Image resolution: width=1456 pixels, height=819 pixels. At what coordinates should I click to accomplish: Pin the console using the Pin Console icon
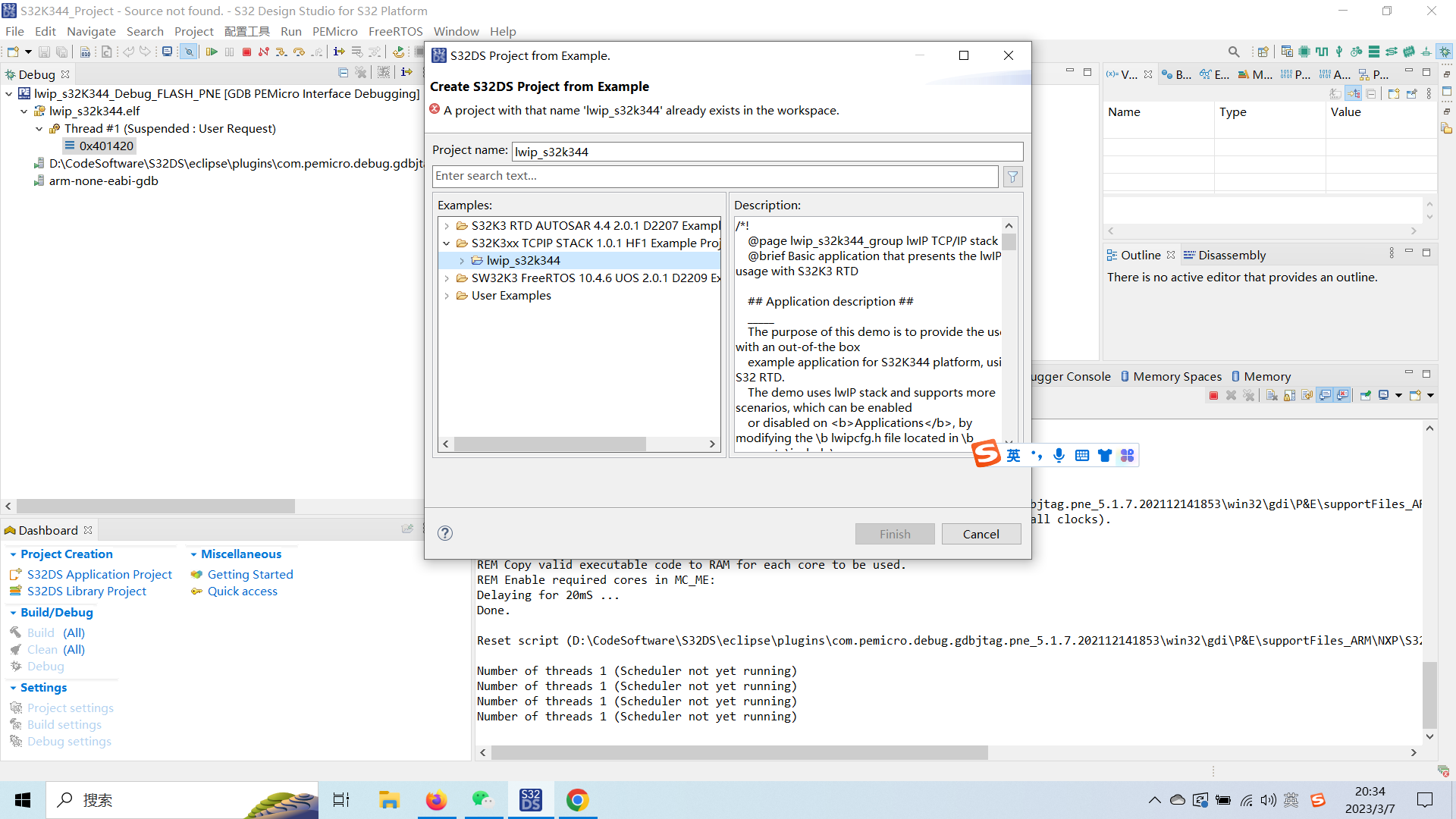point(1365,395)
